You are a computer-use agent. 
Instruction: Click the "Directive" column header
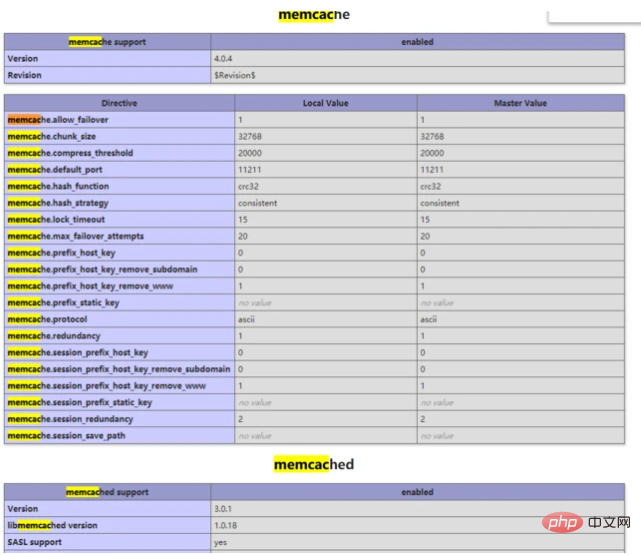119,103
